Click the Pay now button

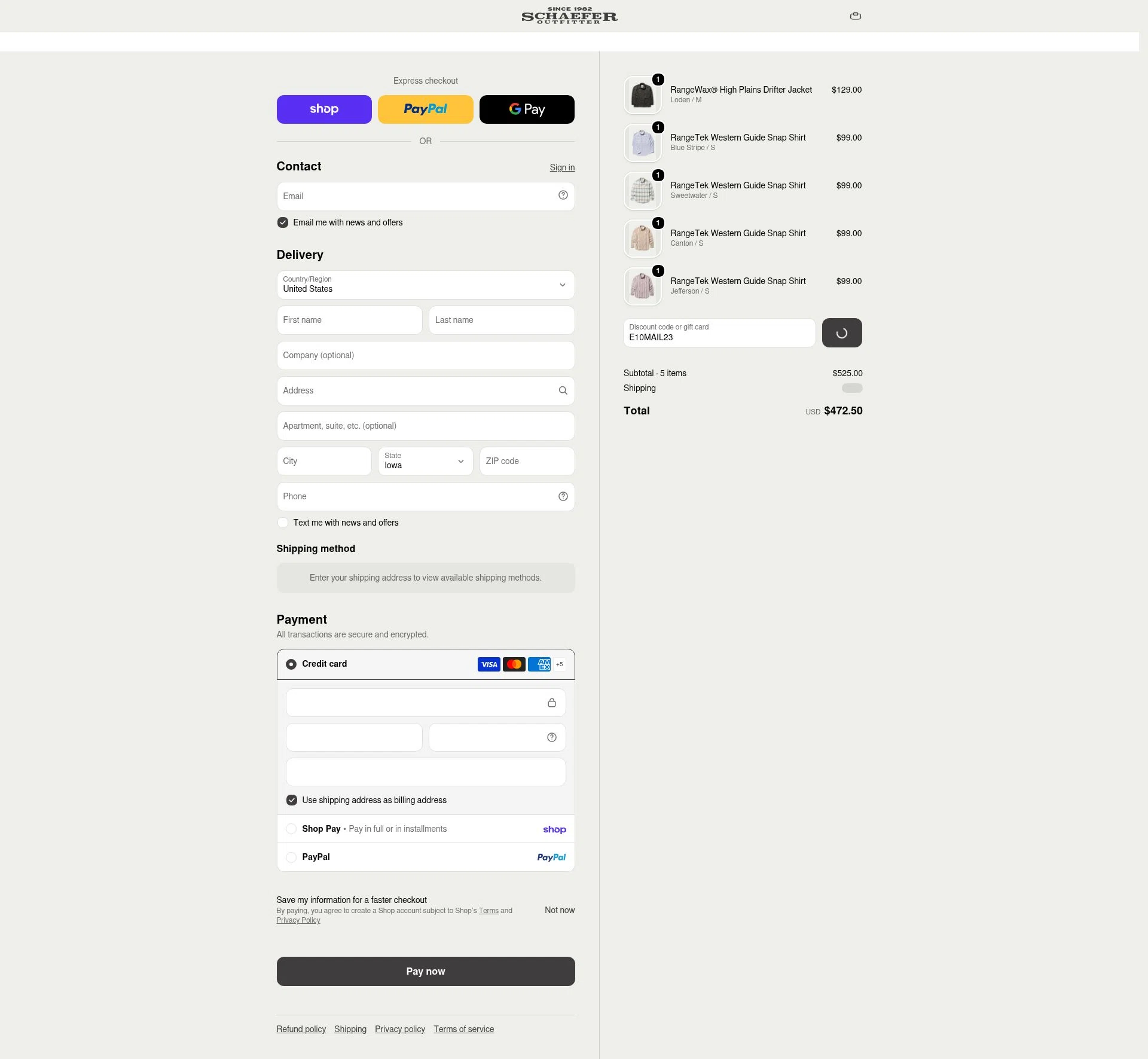426,971
